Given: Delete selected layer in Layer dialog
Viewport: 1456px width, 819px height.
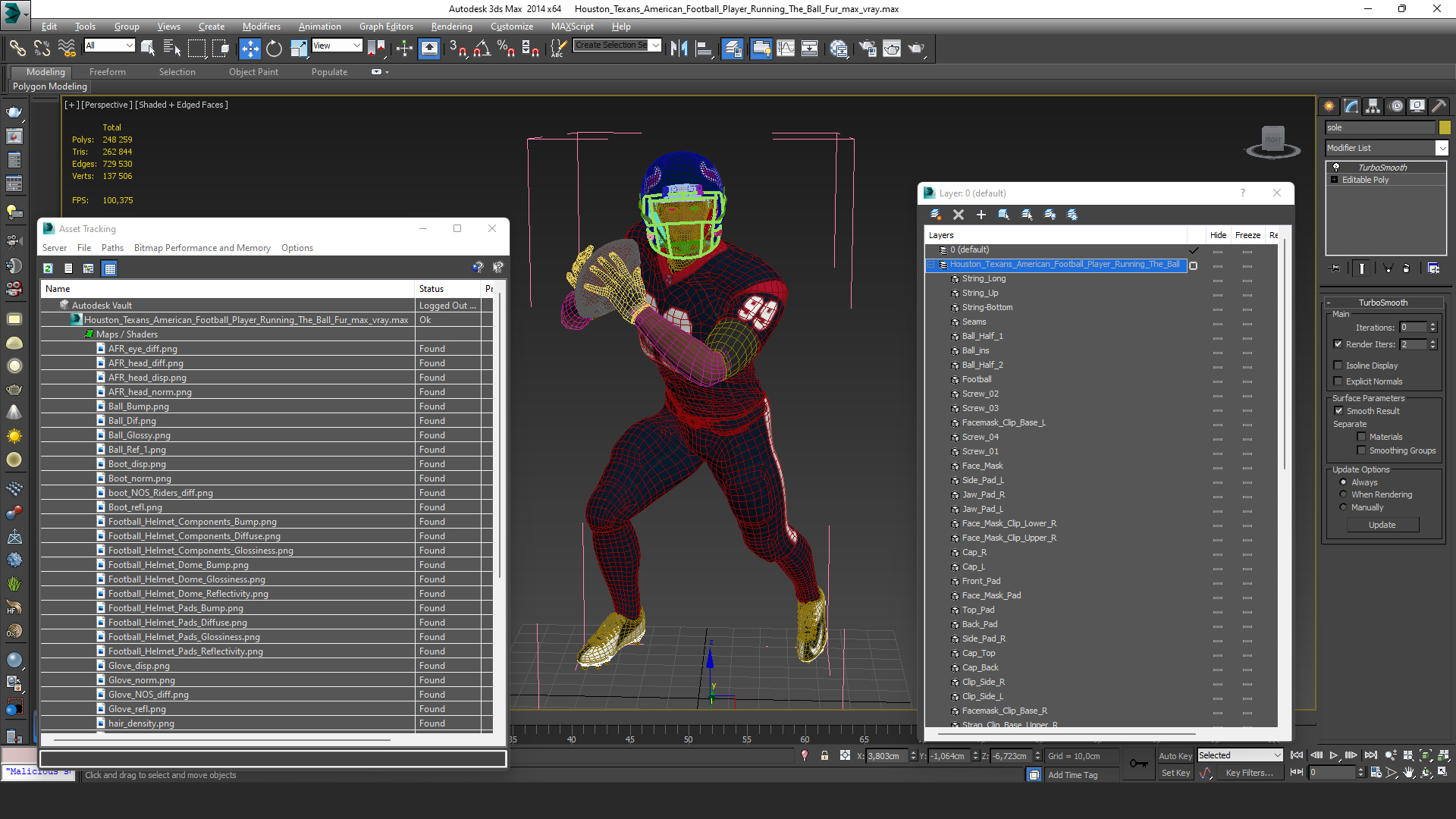Looking at the screenshot, I should coord(959,215).
